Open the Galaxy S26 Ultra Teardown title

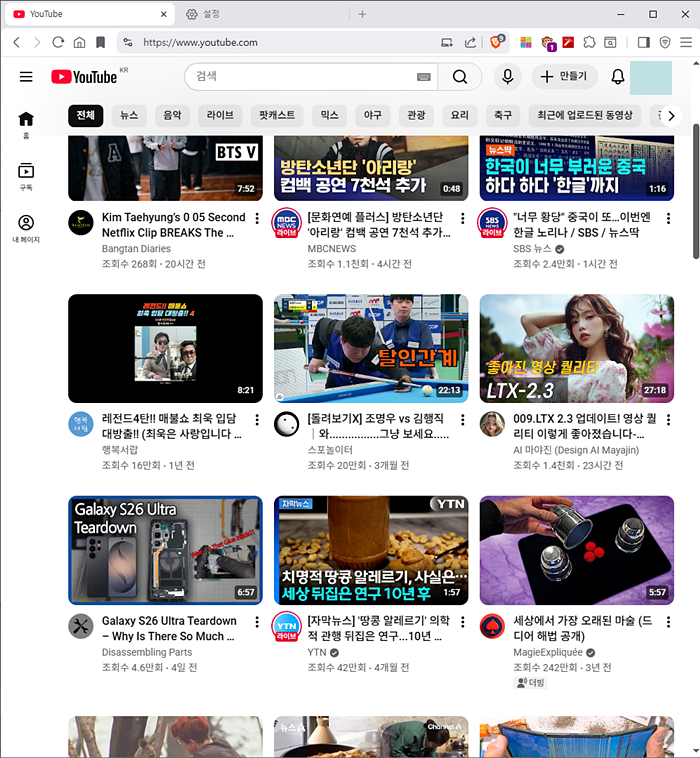(x=169, y=628)
